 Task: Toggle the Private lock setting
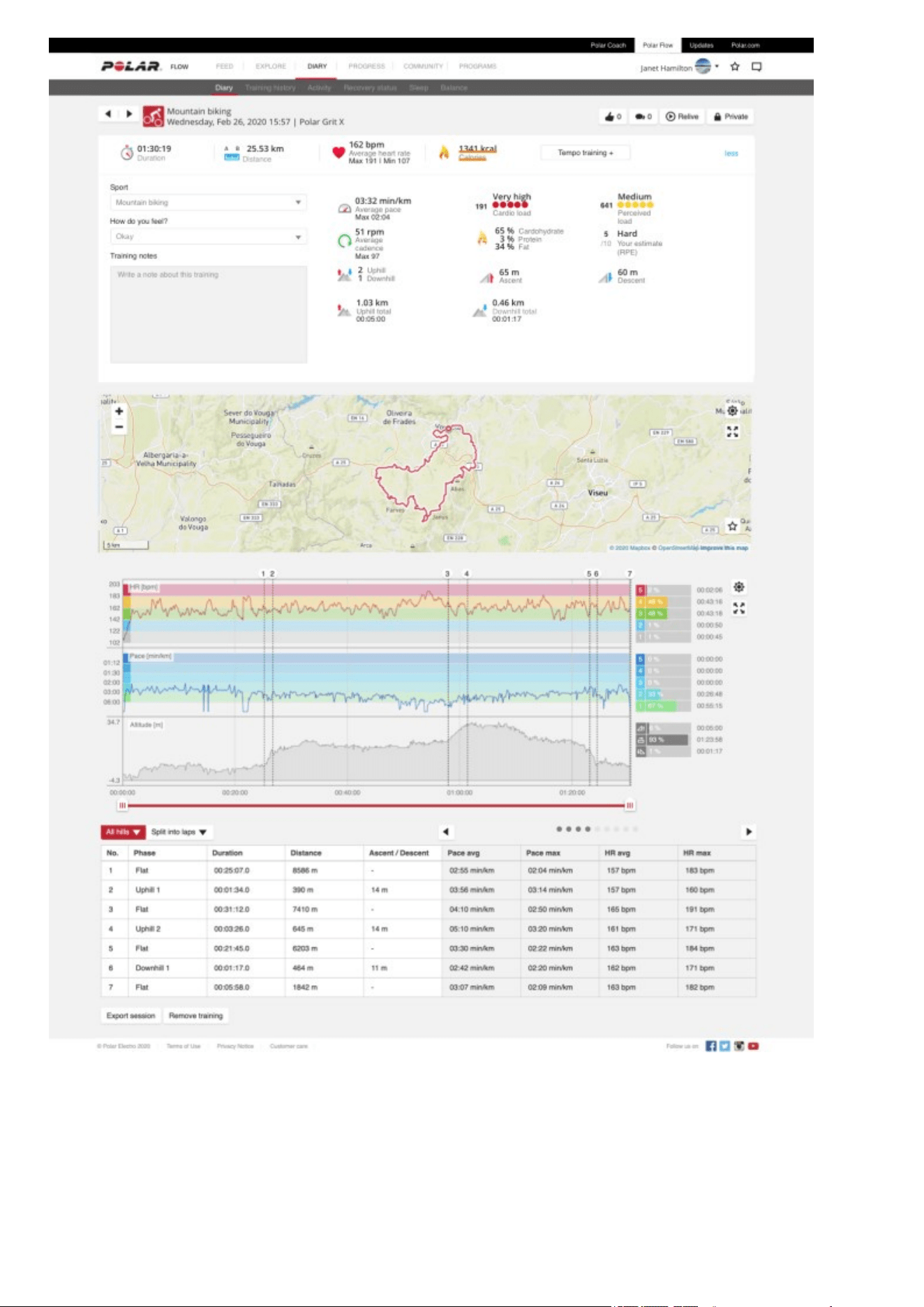click(731, 117)
